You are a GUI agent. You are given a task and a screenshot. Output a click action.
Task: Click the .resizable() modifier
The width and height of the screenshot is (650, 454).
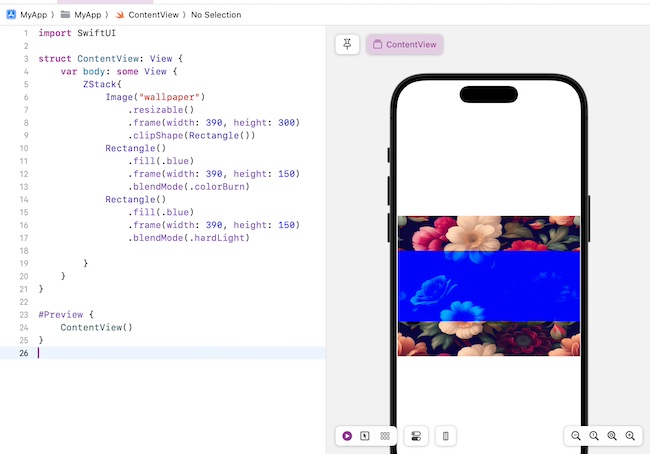(161, 110)
